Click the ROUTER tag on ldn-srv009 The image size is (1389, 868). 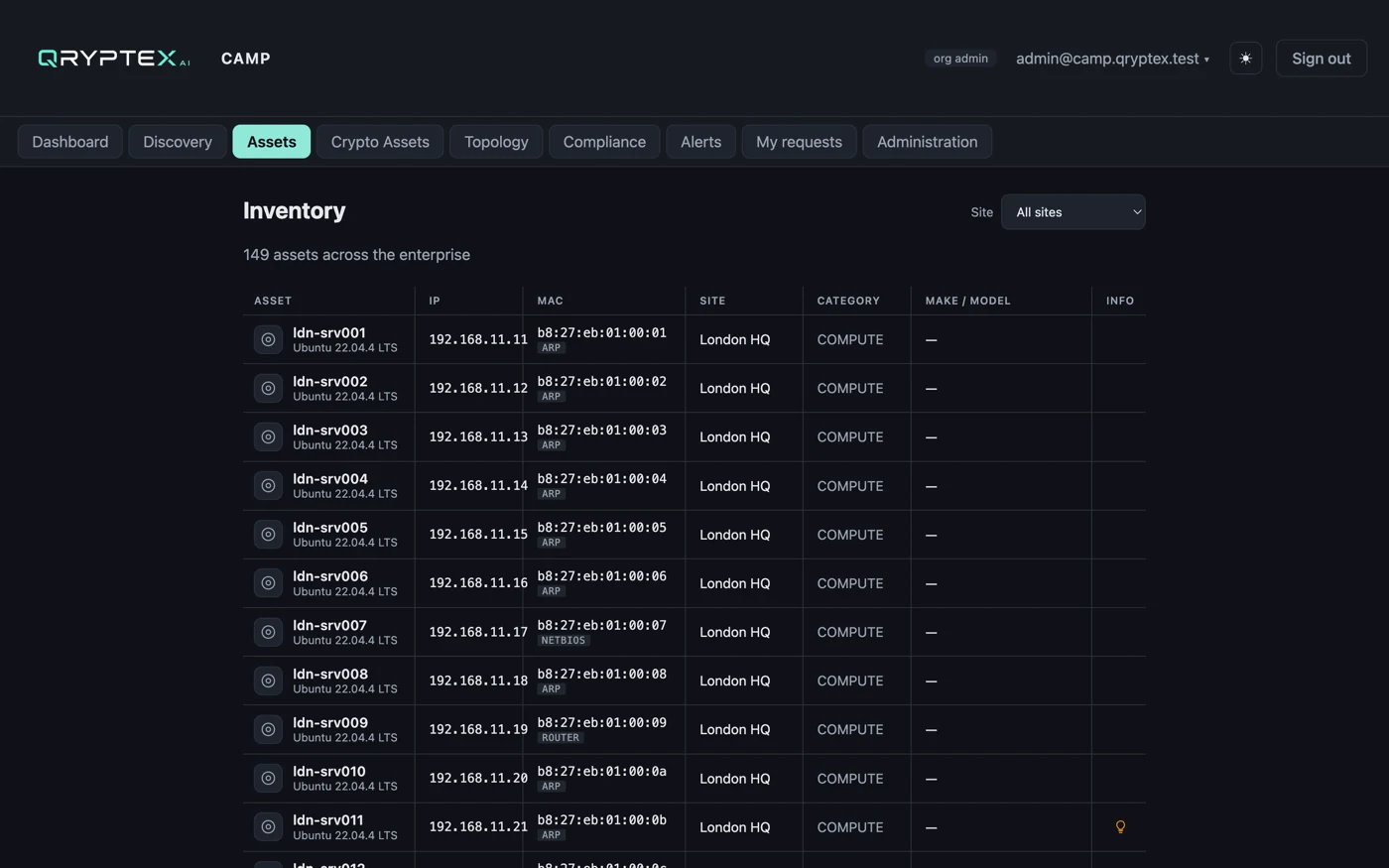pyautogui.click(x=561, y=738)
